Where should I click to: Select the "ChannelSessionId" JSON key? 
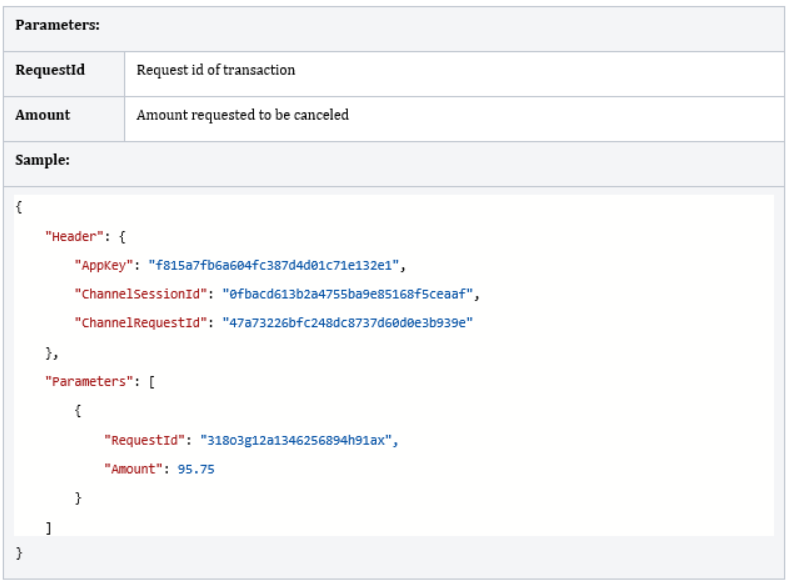(x=140, y=294)
